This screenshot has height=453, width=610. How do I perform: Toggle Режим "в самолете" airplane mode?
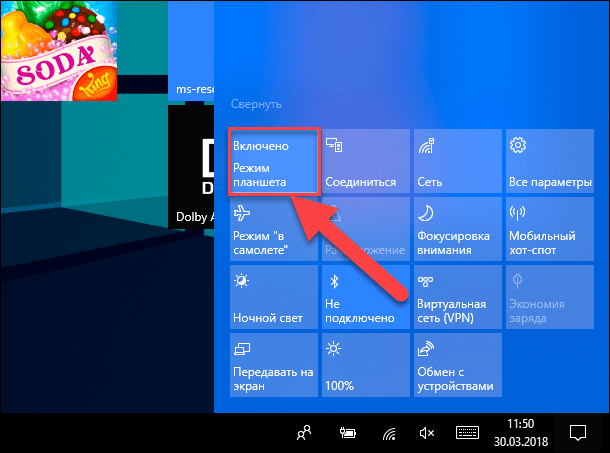tap(274, 229)
